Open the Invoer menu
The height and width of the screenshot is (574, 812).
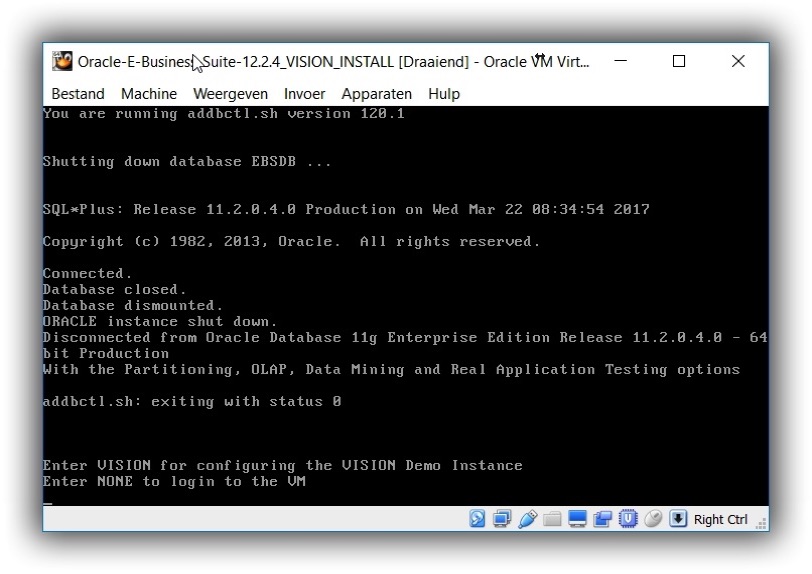click(304, 94)
